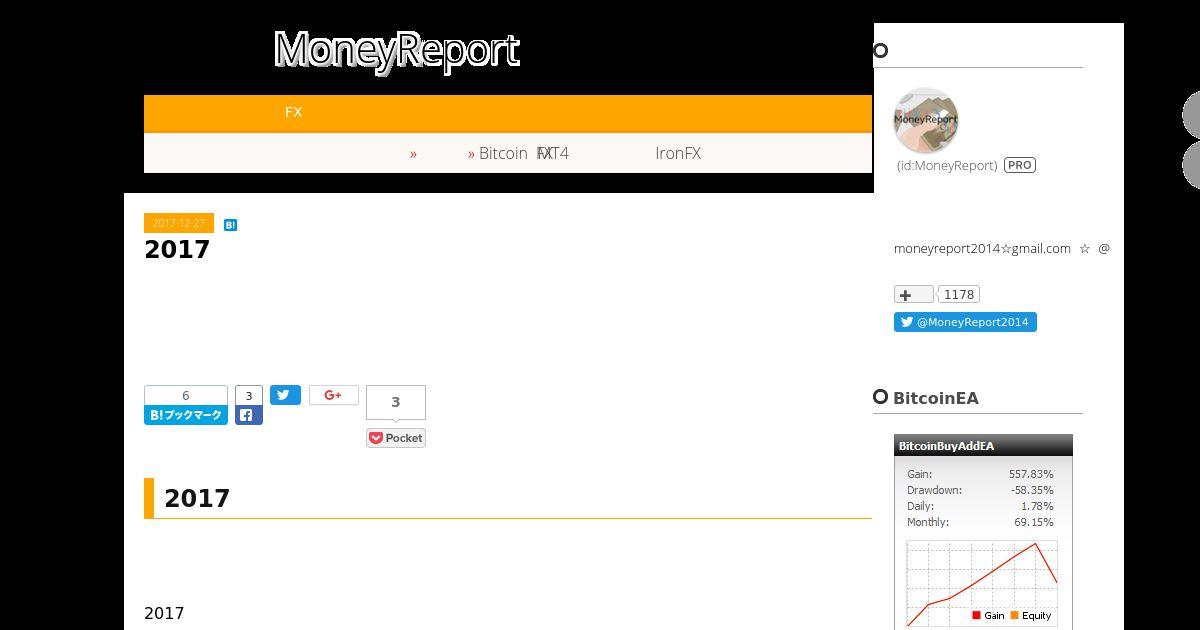Click the Hatena bookmark count 6
Image resolution: width=1200 pixels, height=630 pixels.
(186, 395)
